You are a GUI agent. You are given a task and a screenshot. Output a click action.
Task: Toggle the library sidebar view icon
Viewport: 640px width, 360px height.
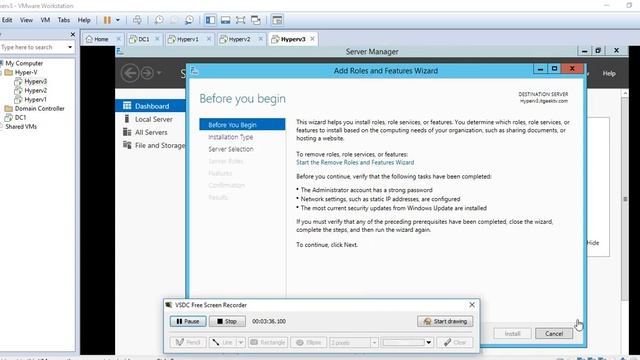click(210, 20)
